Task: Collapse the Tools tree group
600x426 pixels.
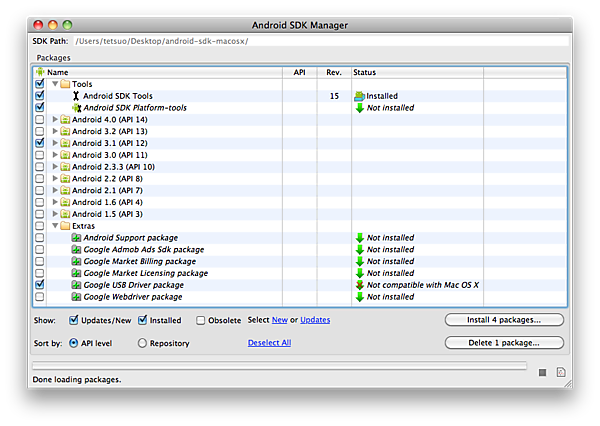Action: coord(55,85)
